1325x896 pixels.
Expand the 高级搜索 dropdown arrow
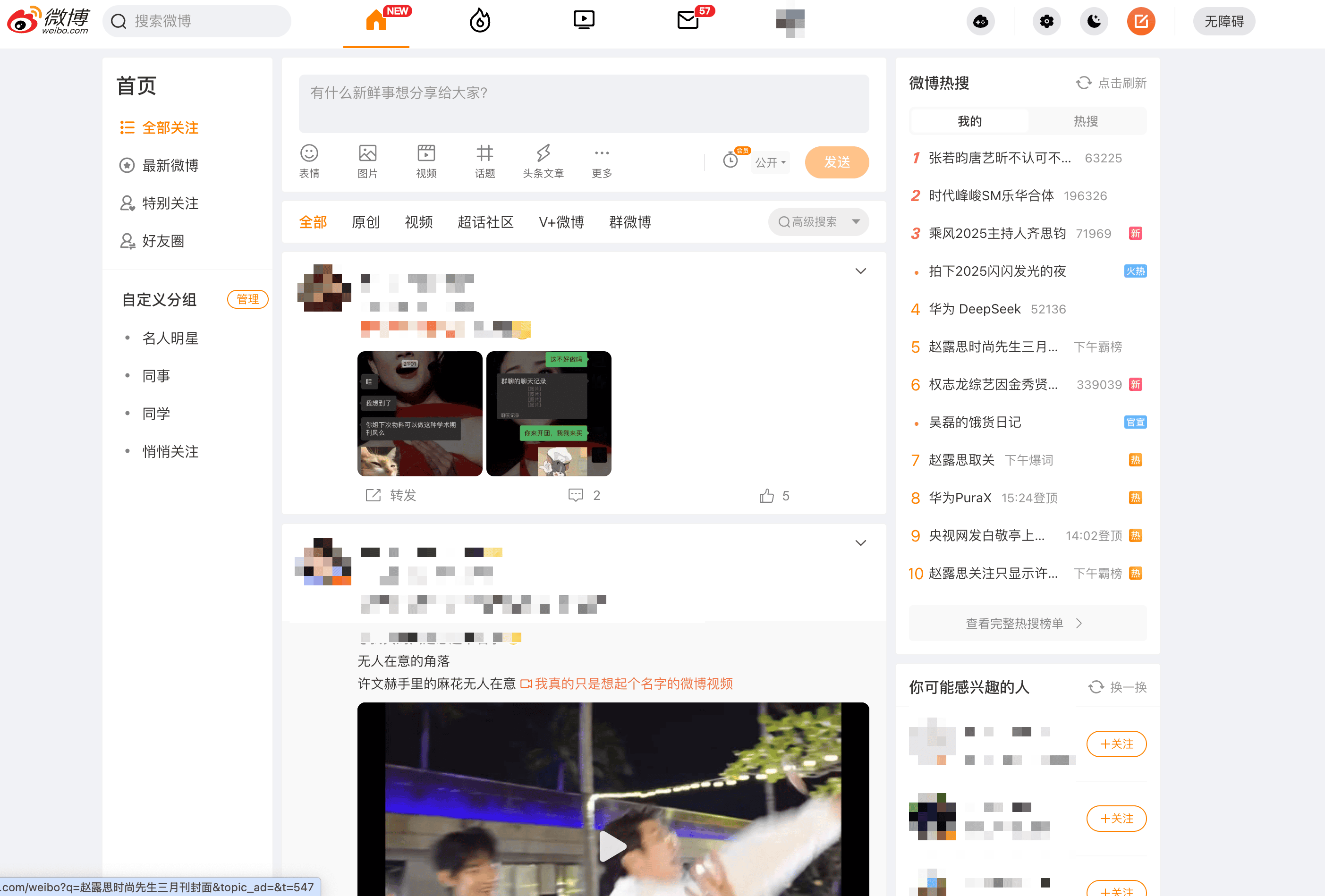(x=856, y=222)
